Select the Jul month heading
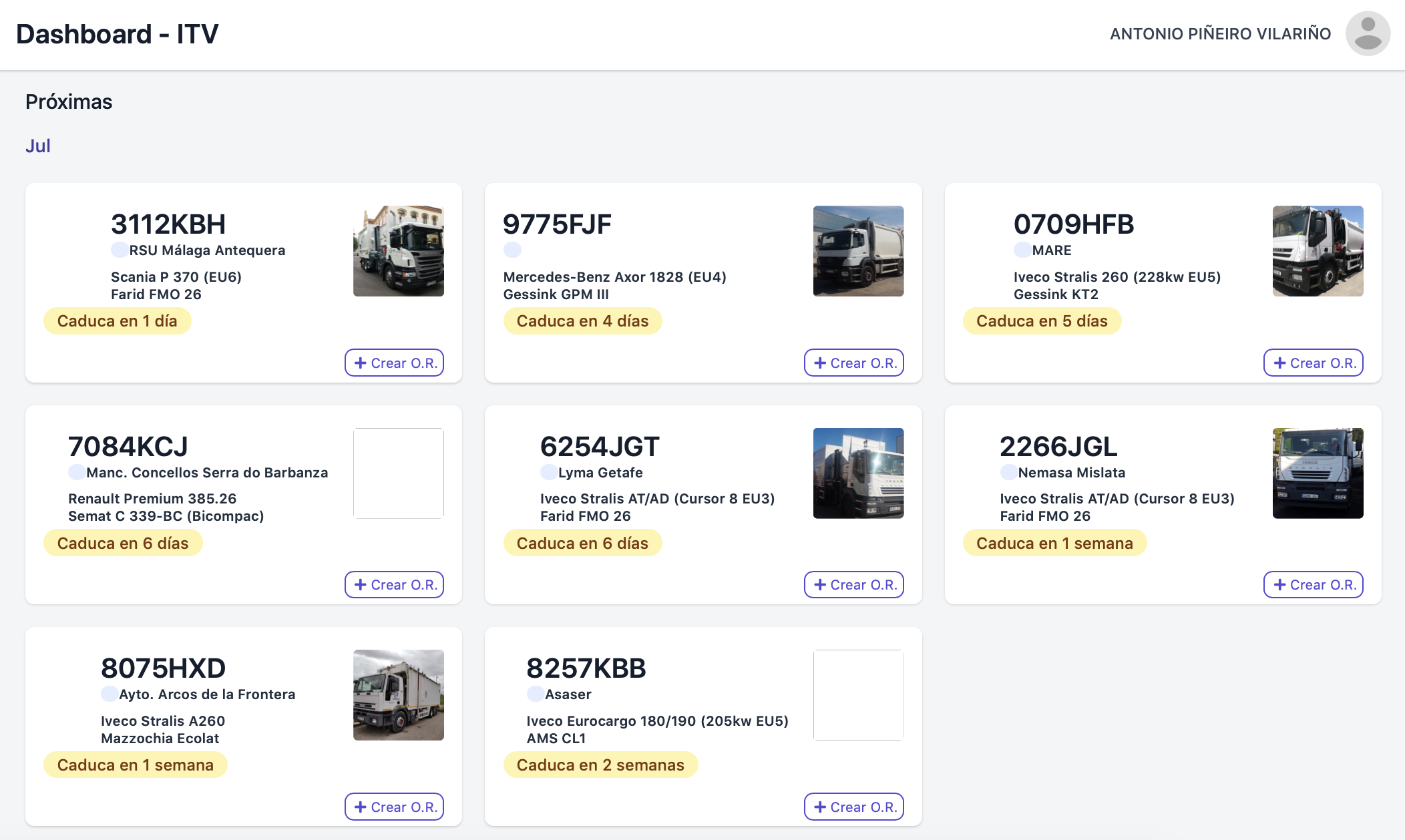 [x=38, y=146]
